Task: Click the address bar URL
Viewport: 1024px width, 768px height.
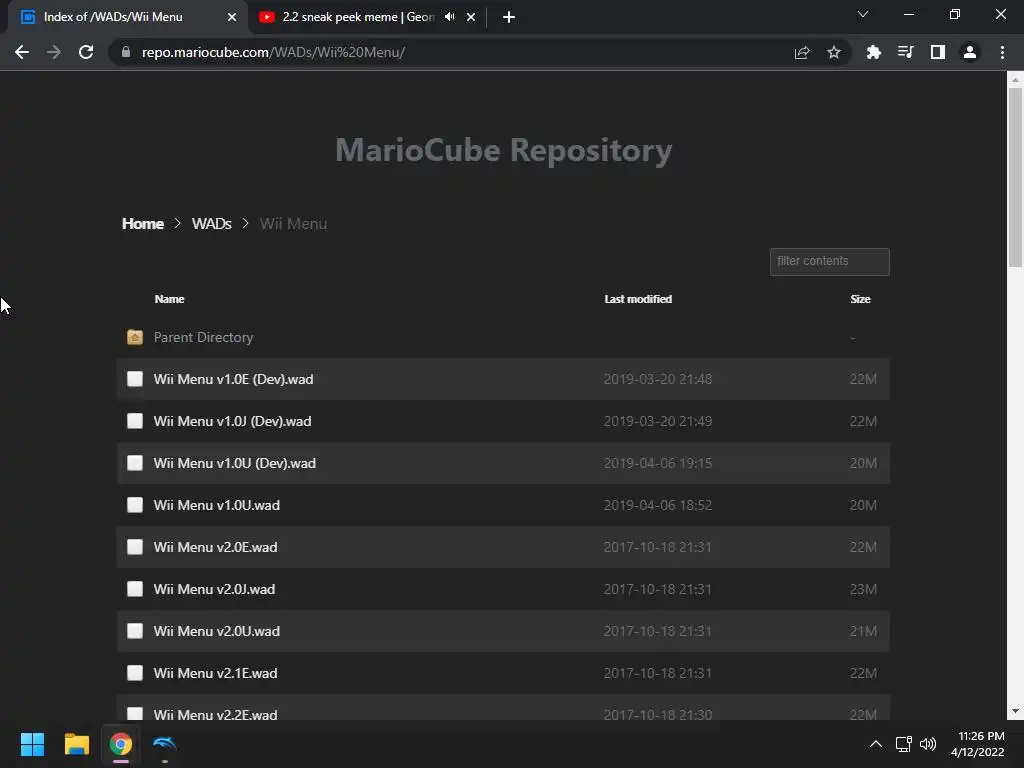Action: [x=273, y=52]
